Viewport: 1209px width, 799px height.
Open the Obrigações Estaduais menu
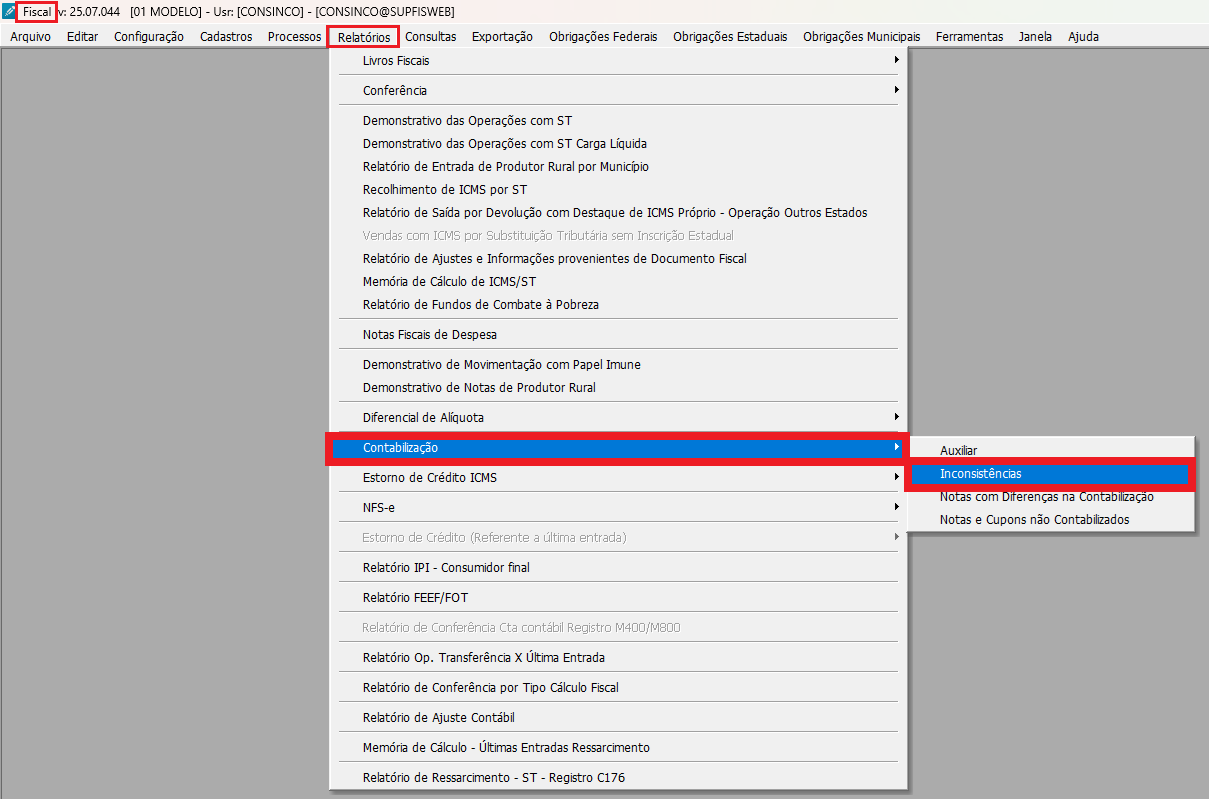click(x=730, y=37)
